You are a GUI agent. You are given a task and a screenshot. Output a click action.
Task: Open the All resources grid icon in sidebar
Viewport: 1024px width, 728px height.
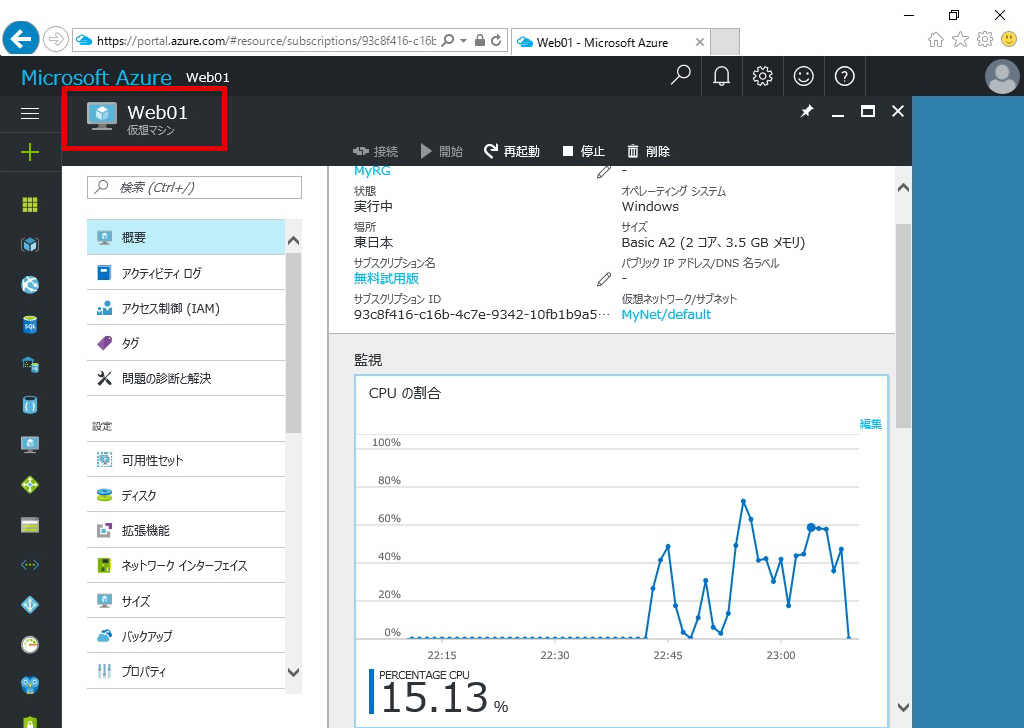(30, 205)
